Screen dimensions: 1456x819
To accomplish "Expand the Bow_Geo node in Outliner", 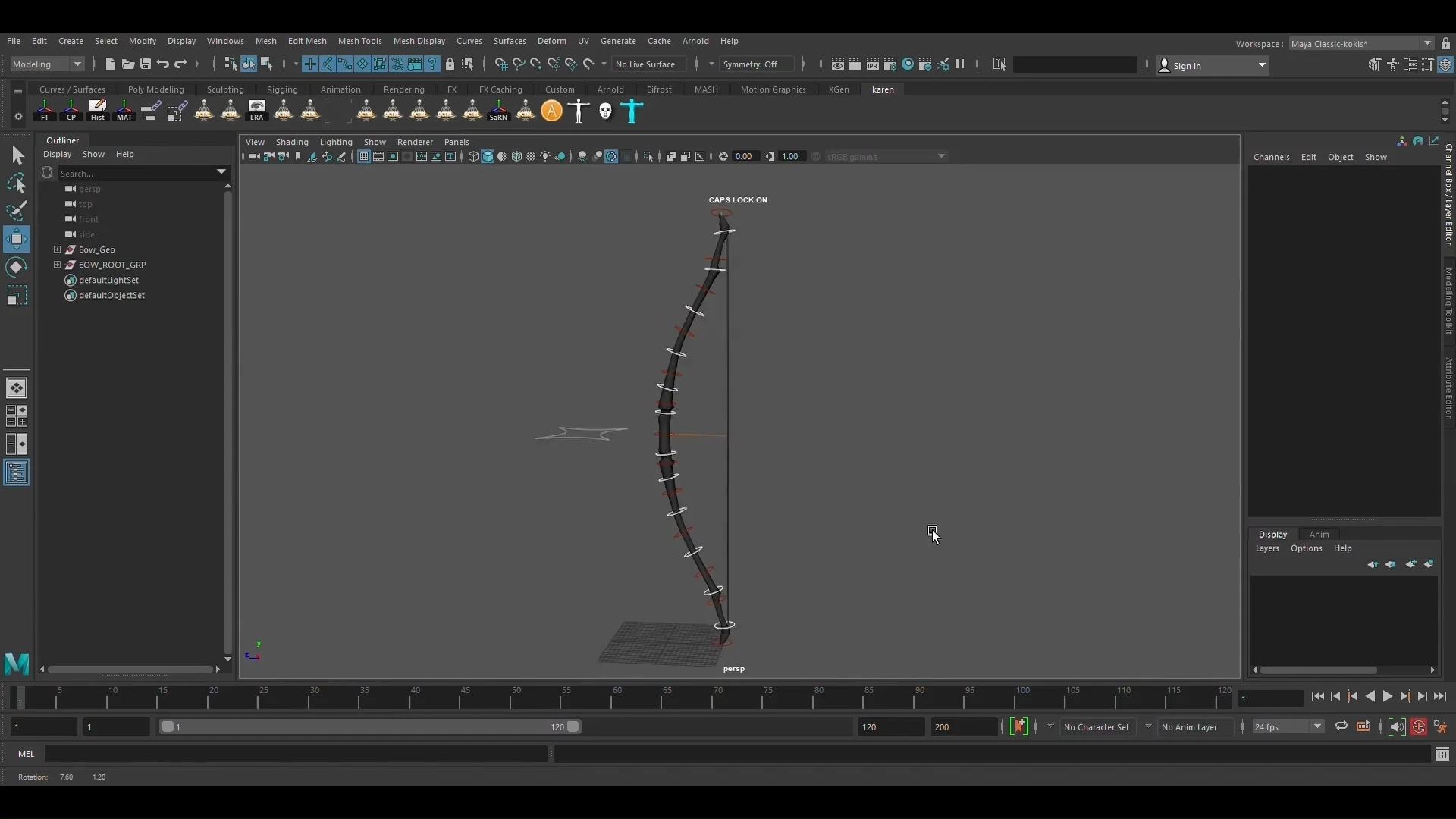I will [x=57, y=249].
